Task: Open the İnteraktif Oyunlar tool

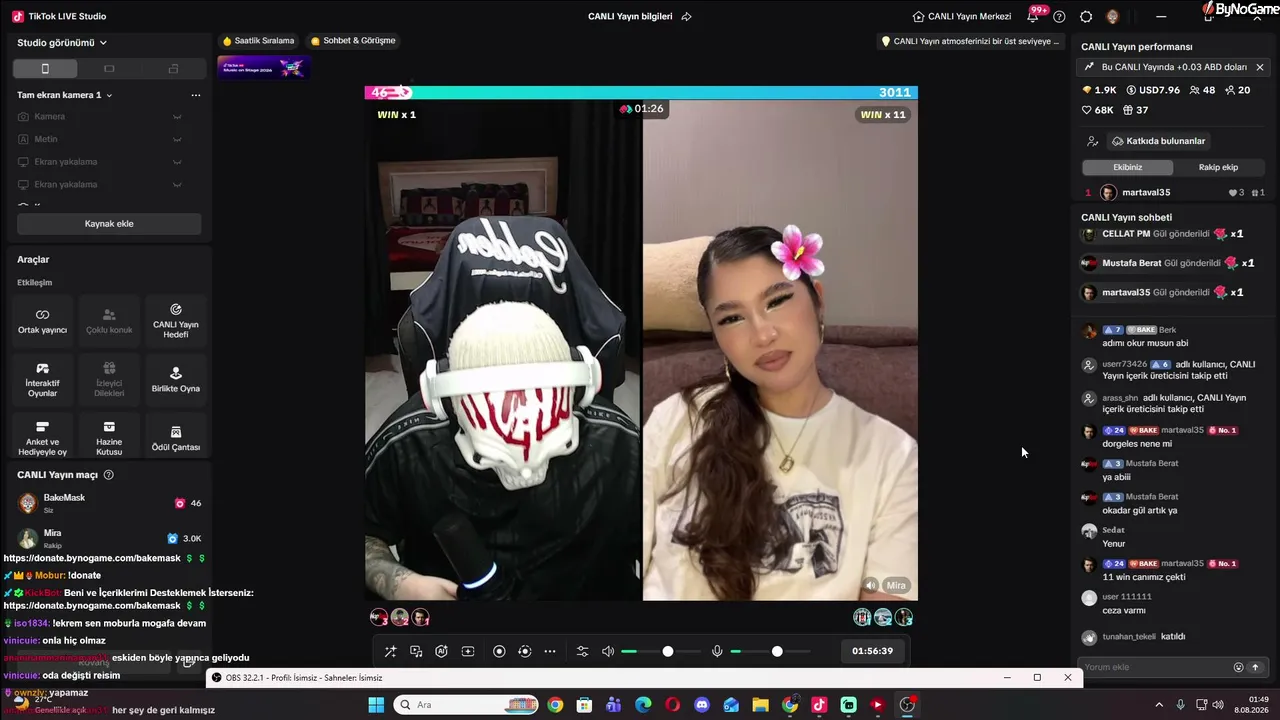Action: [42, 379]
